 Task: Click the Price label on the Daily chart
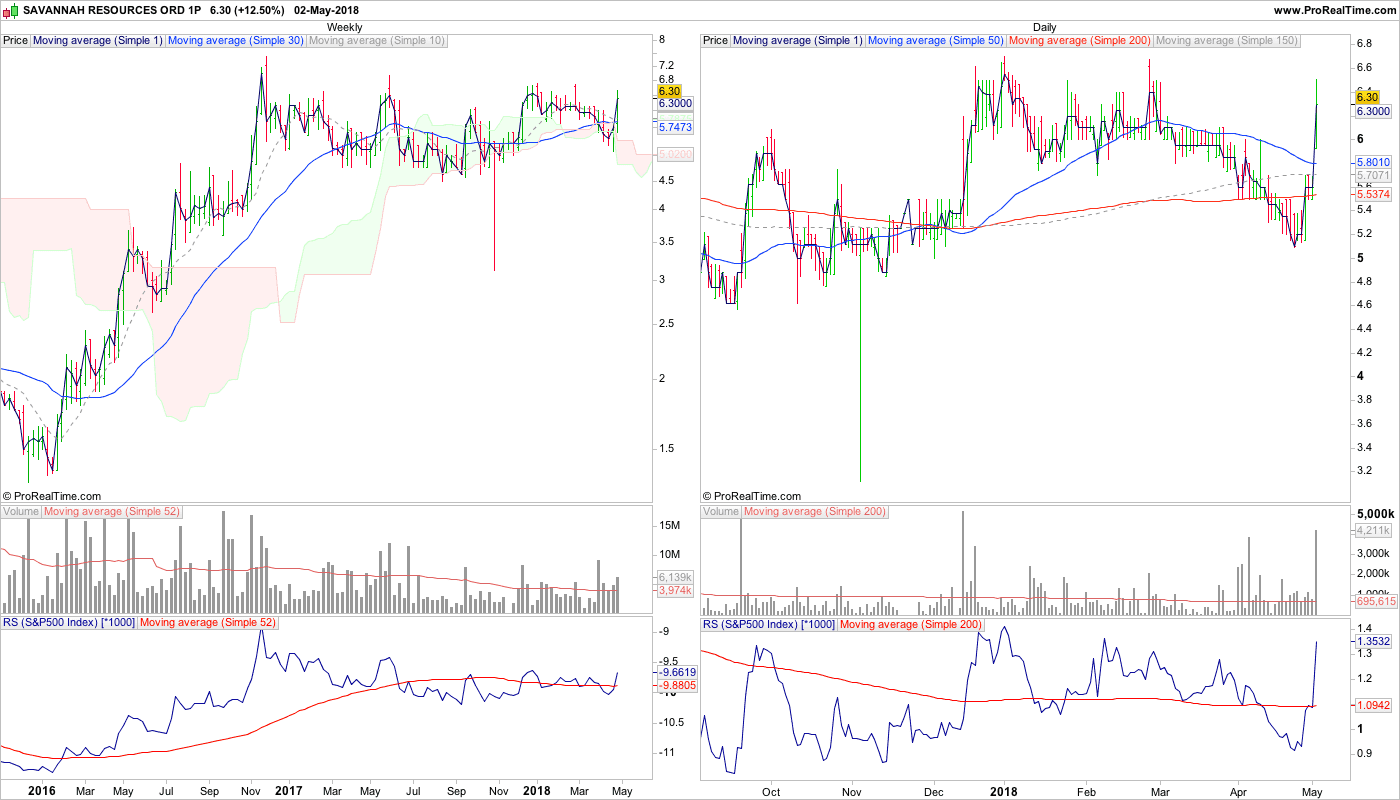click(x=716, y=41)
